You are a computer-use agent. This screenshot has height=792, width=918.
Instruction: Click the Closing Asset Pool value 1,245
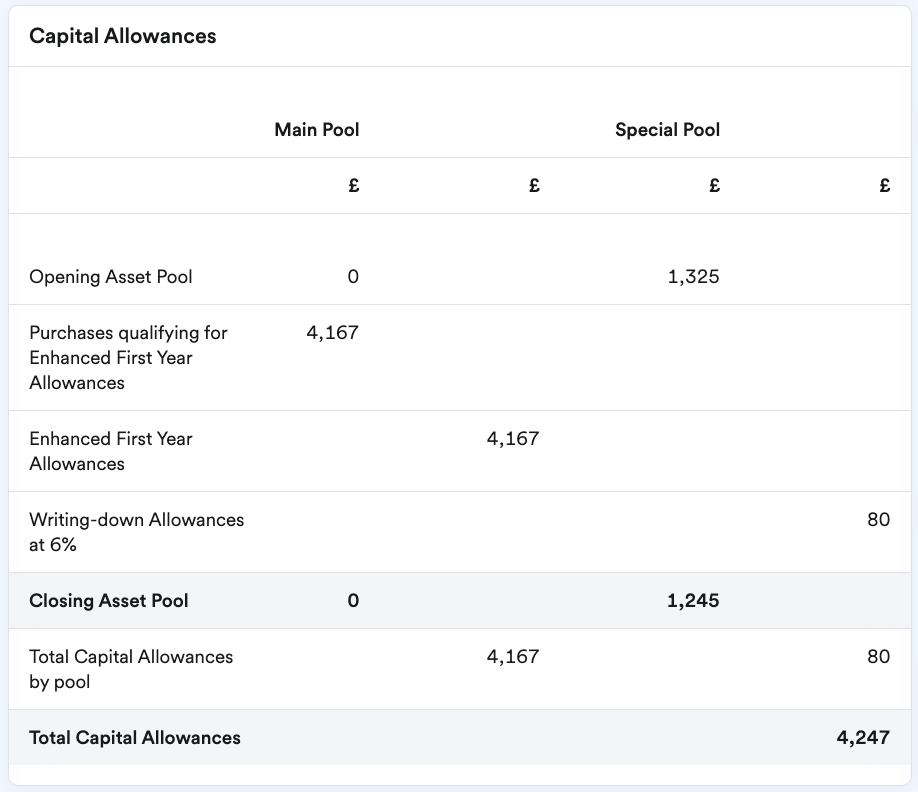click(x=693, y=601)
